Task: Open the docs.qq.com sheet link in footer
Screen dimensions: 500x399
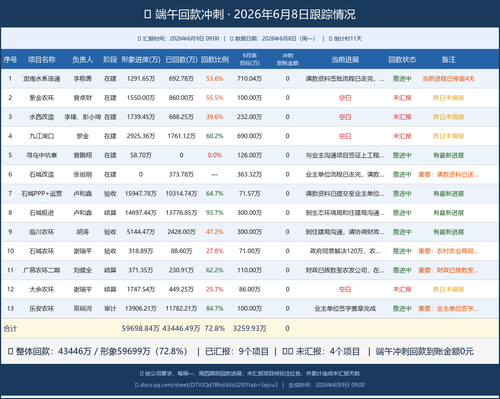Action: (x=209, y=385)
